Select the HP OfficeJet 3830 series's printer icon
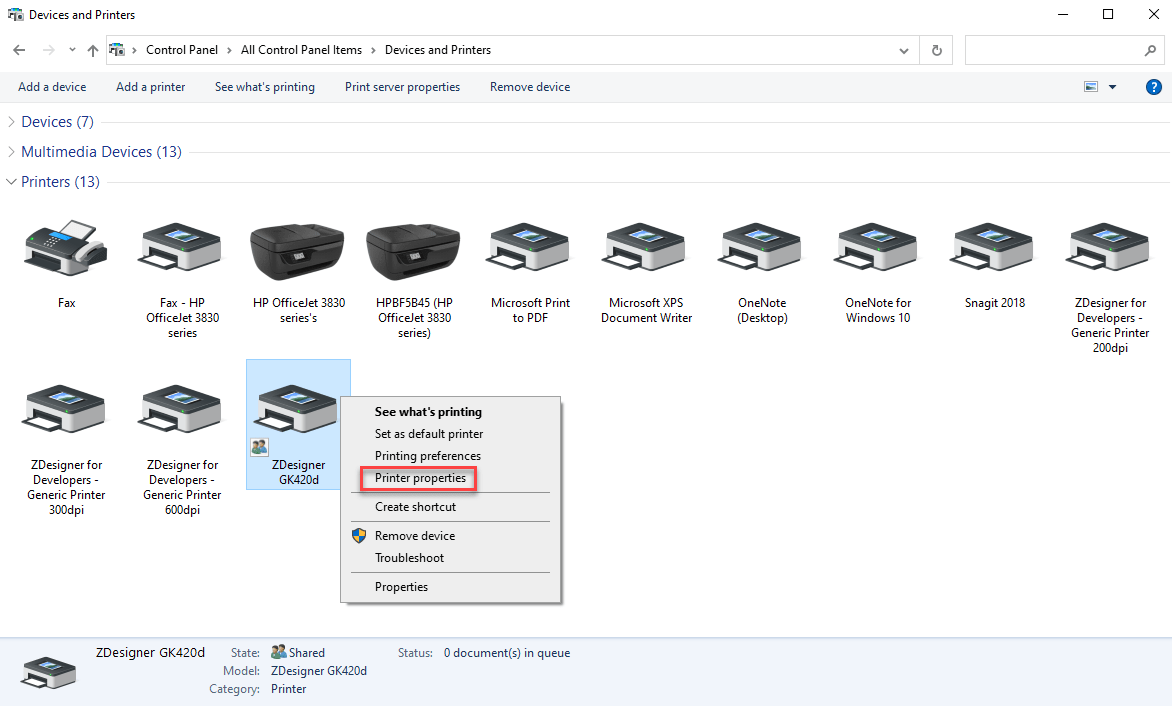The image size is (1172, 706). [297, 252]
